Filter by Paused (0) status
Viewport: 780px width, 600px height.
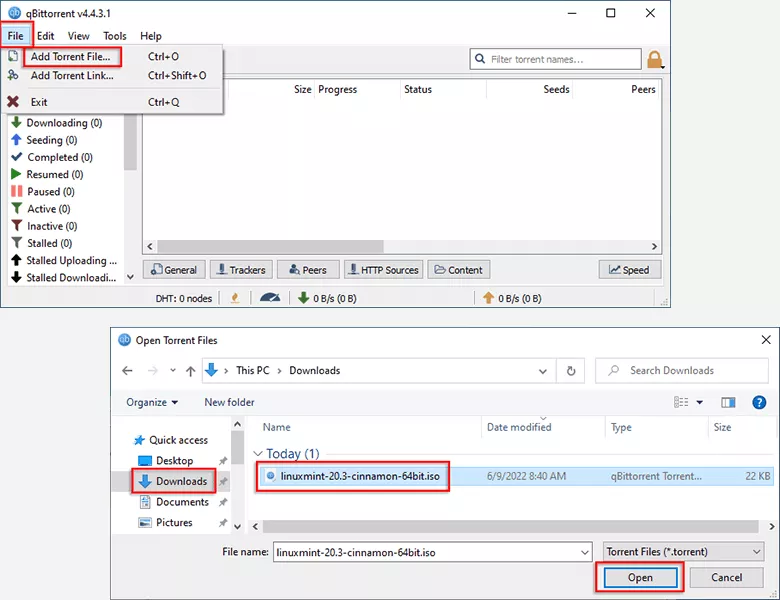(x=51, y=192)
